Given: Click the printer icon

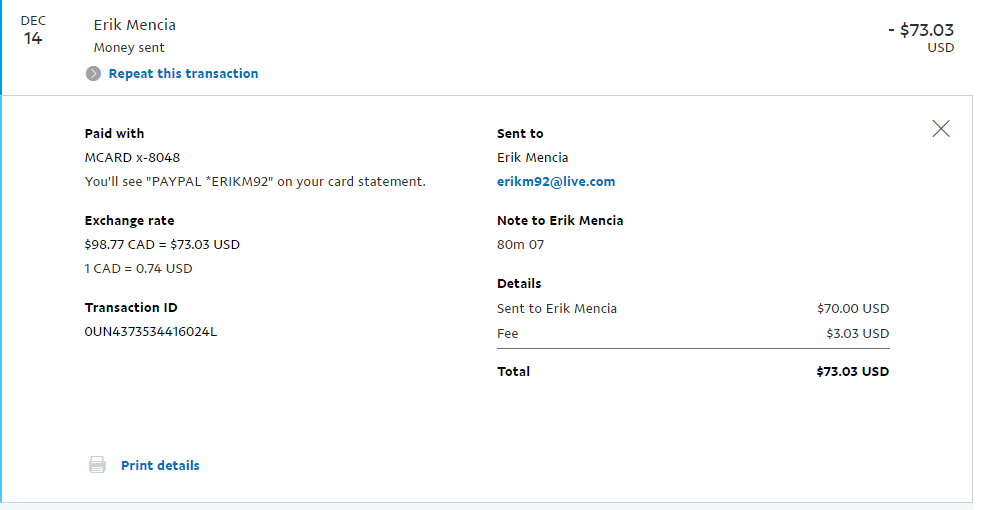Looking at the screenshot, I should click(x=97, y=465).
